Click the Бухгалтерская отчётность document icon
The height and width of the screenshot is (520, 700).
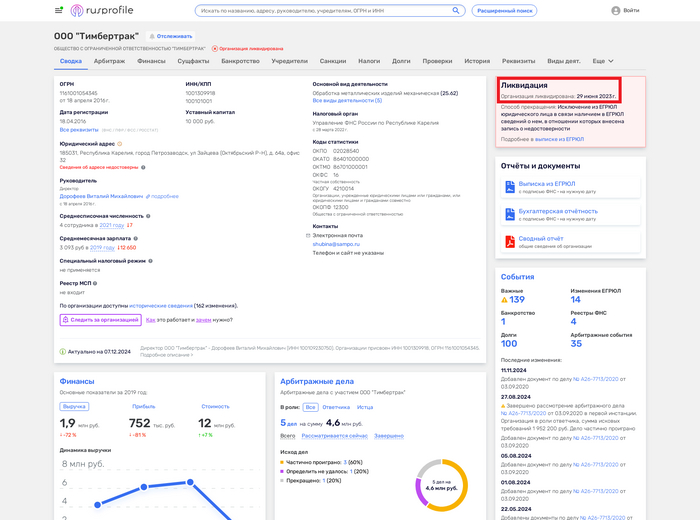[x=509, y=214]
